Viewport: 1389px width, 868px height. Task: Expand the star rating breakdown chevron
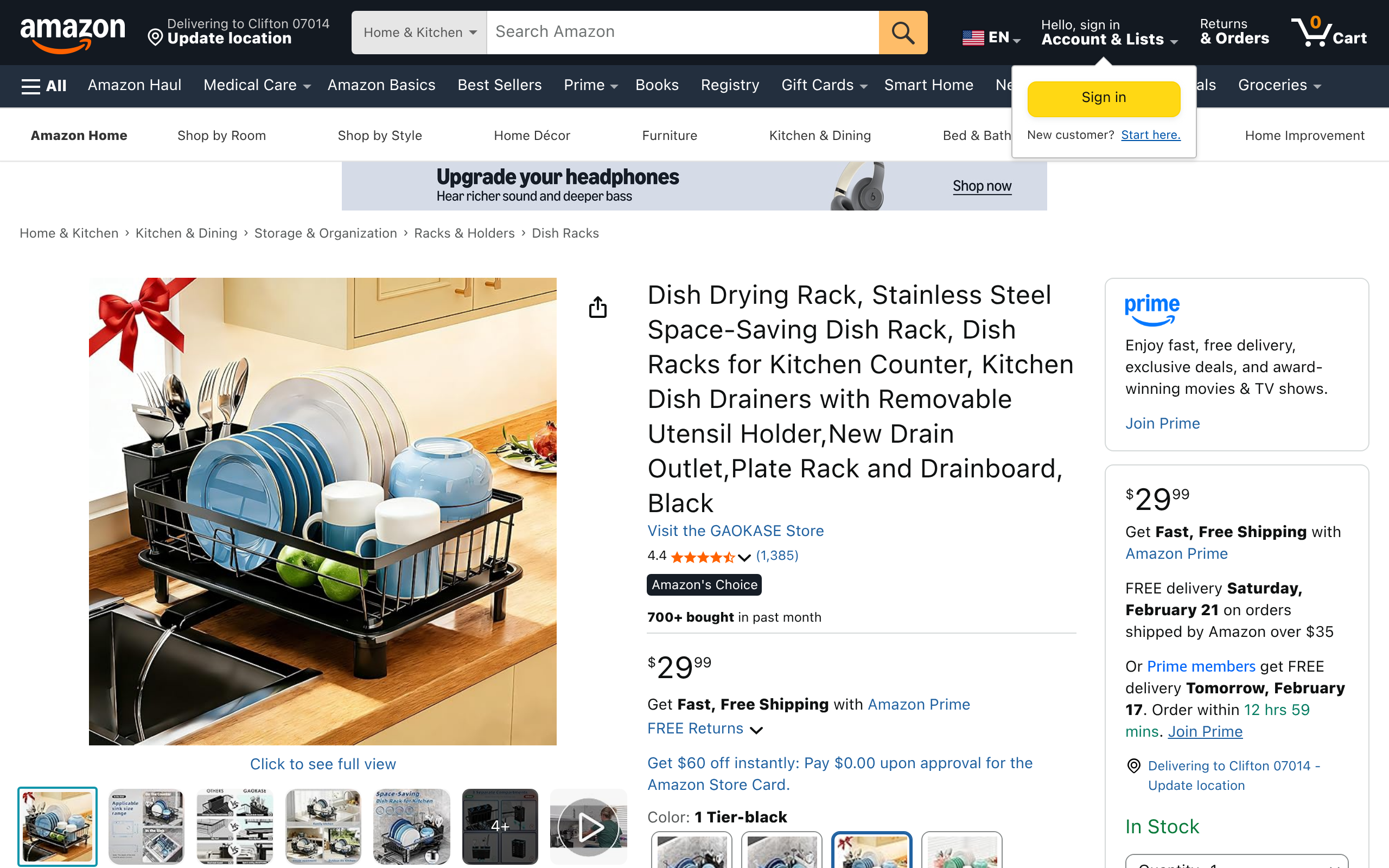[744, 557]
